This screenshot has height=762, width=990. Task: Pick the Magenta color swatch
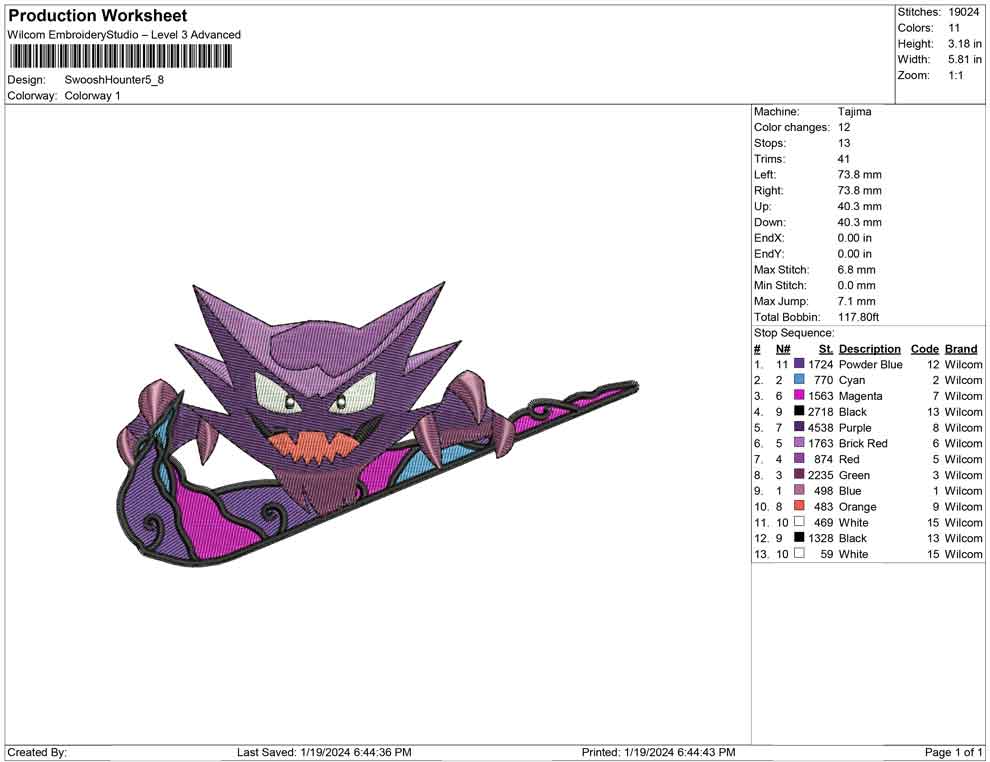pos(799,395)
